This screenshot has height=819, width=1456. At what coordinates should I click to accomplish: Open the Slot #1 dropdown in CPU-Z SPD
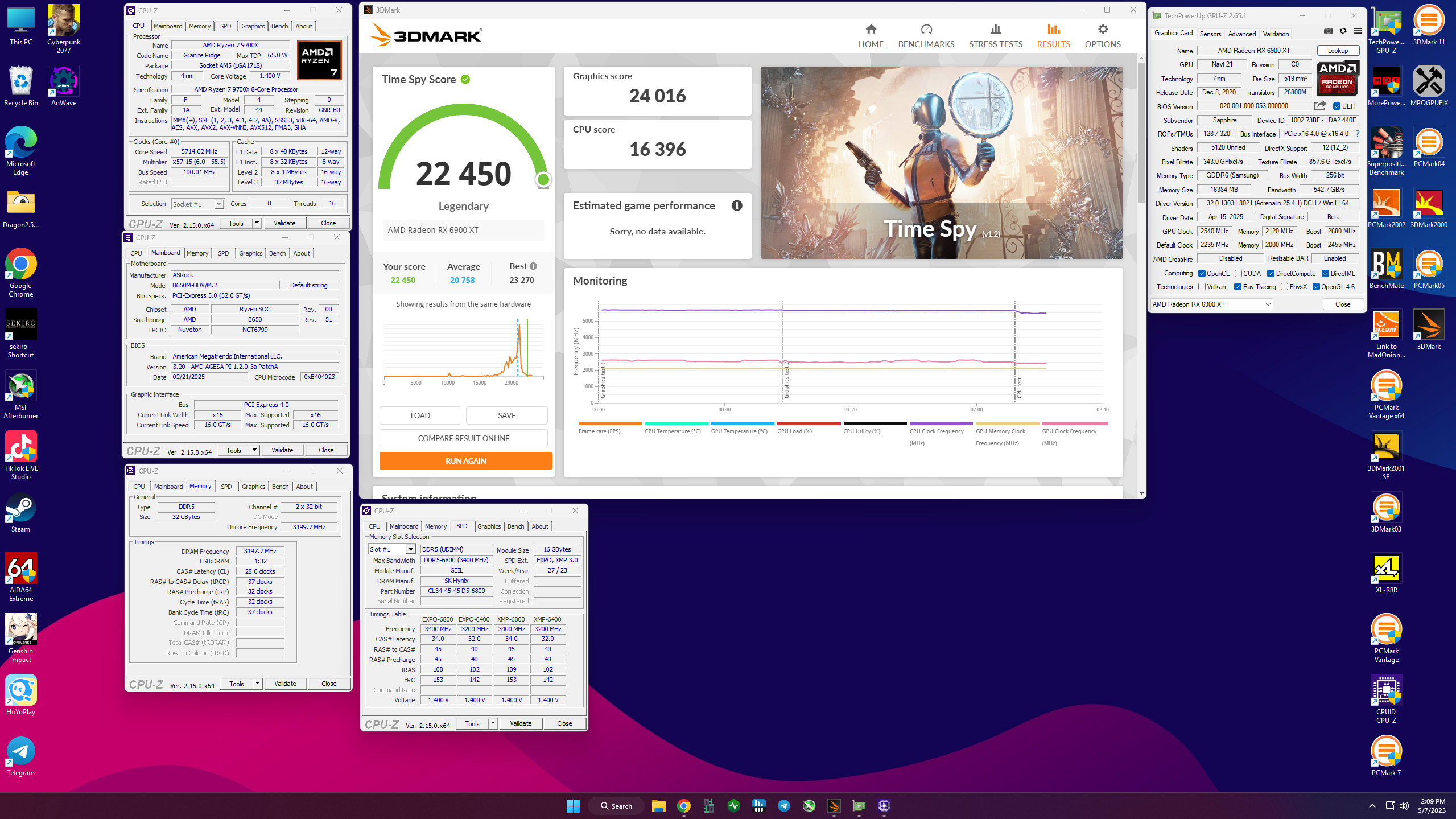pyautogui.click(x=392, y=549)
